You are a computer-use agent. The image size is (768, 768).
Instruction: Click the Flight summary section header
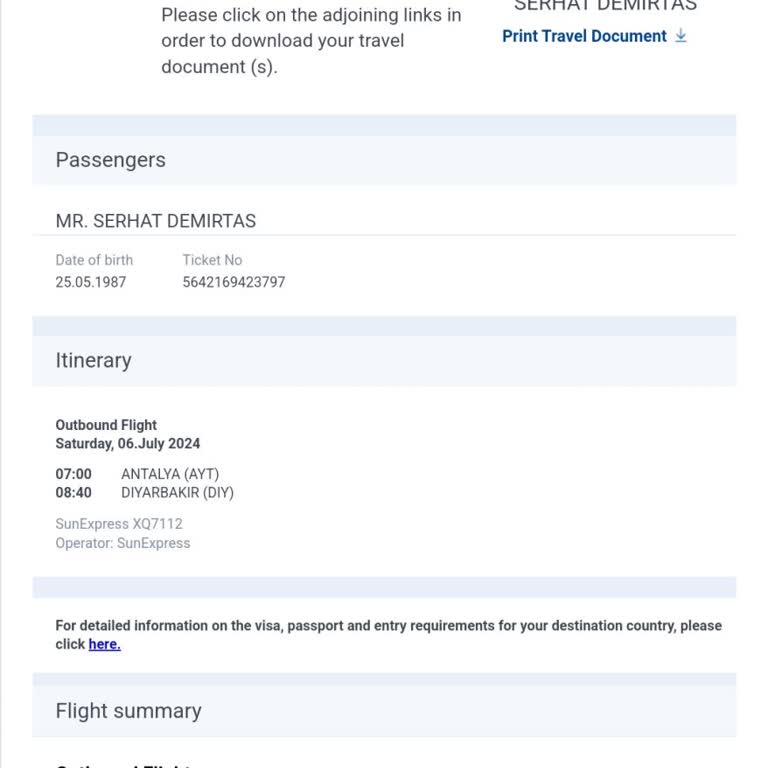coord(129,711)
